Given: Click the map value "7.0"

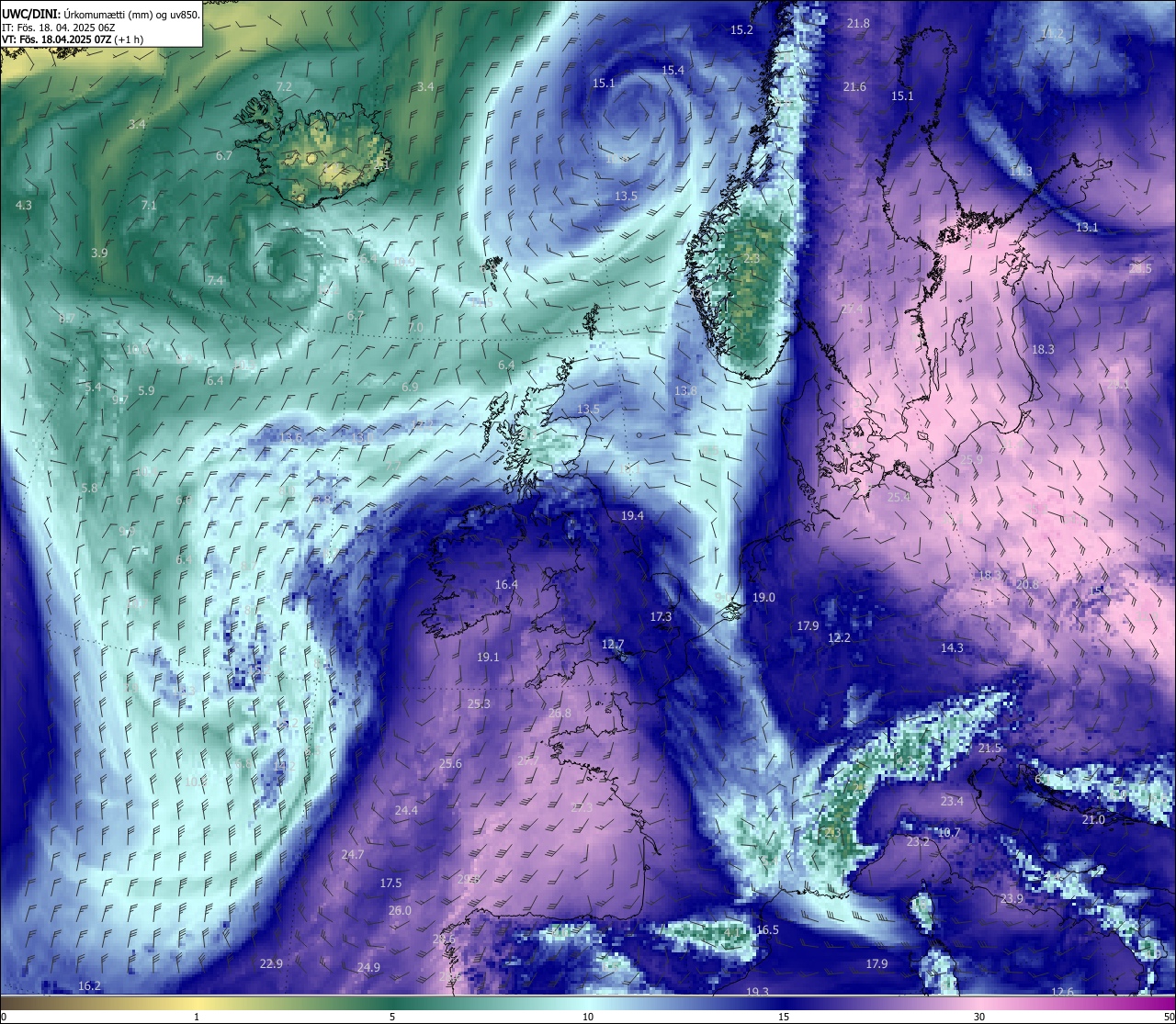Looking at the screenshot, I should (415, 328).
